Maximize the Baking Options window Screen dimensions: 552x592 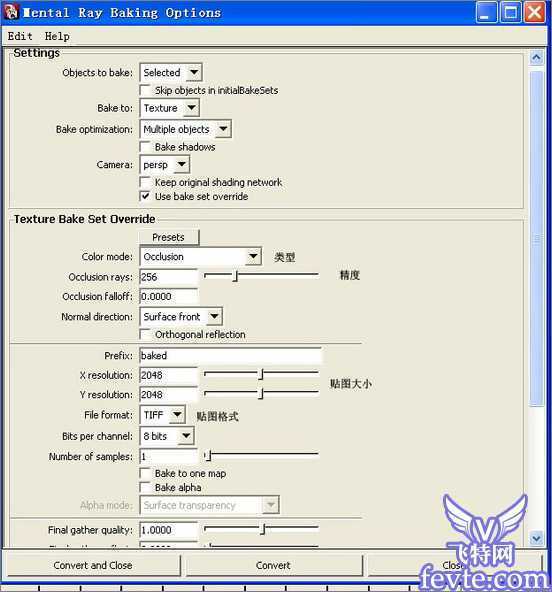click(x=510, y=12)
